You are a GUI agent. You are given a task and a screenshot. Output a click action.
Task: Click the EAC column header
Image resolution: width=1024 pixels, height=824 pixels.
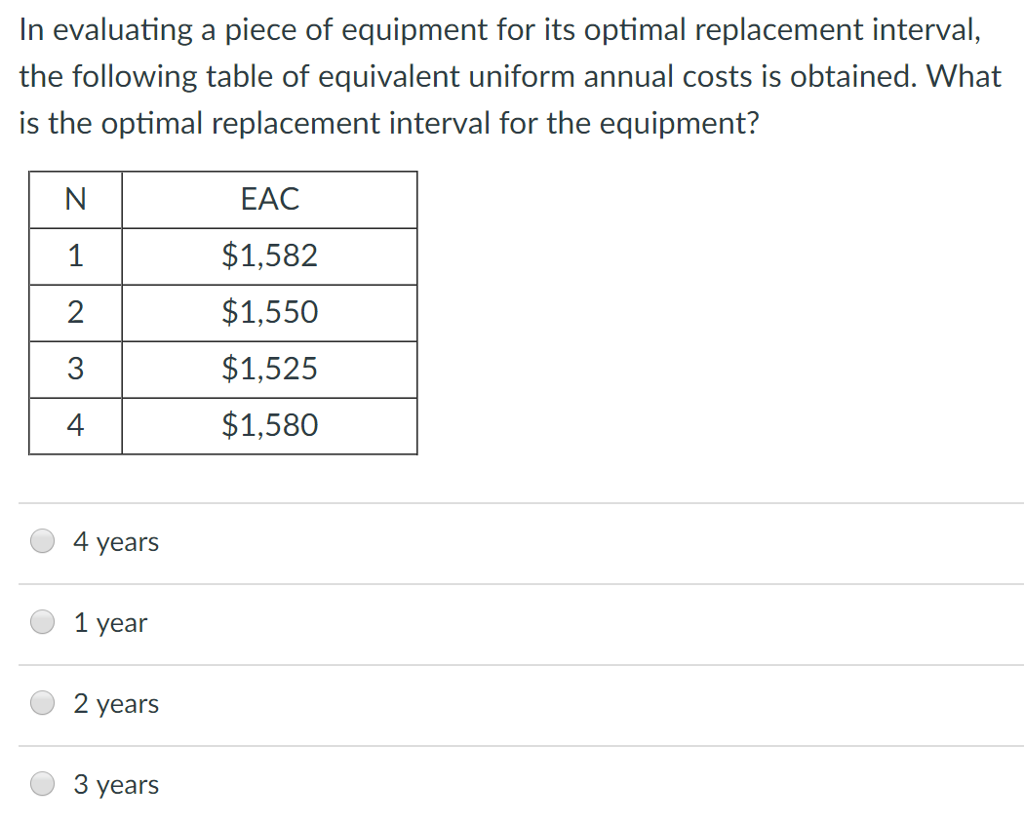click(x=269, y=199)
